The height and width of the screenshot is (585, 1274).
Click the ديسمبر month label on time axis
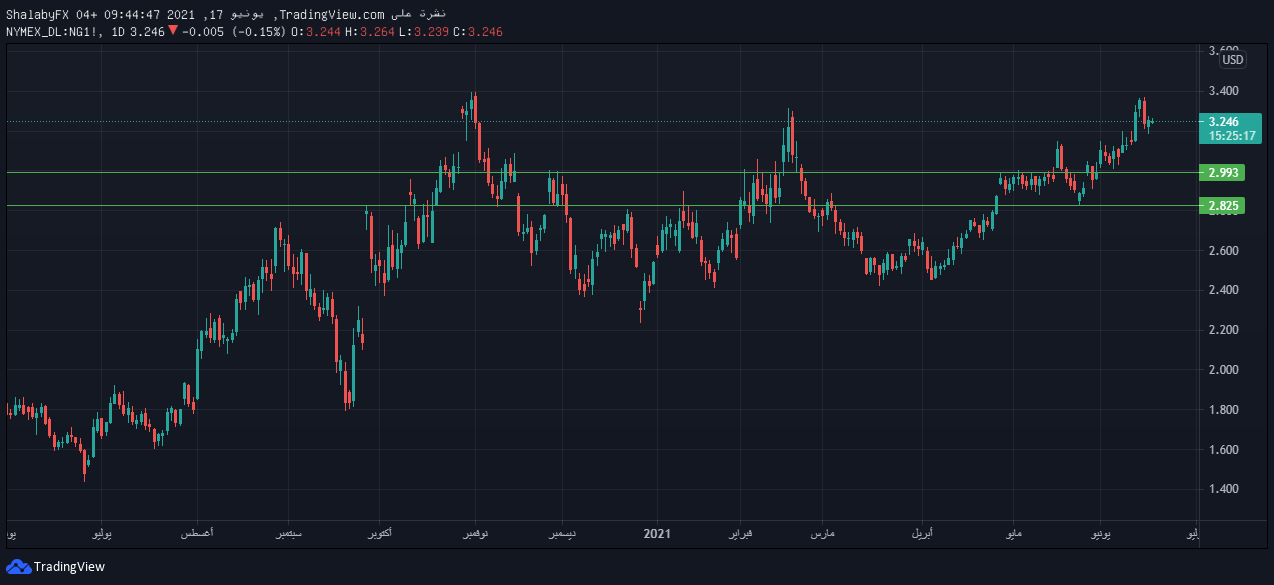coord(562,535)
